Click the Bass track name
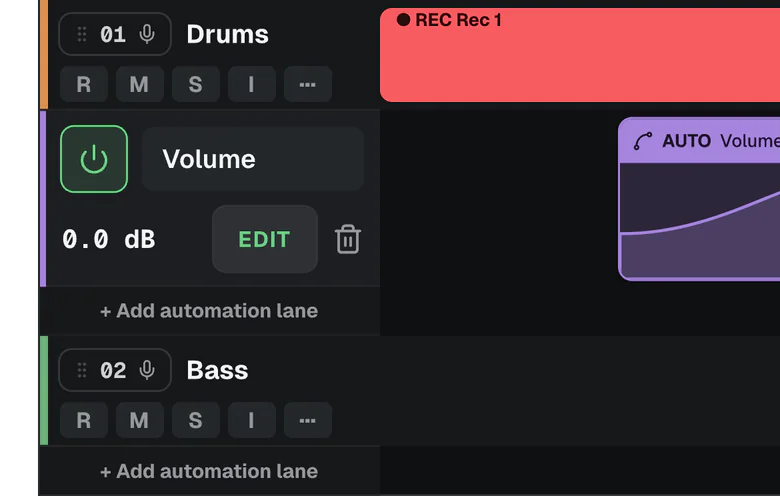The height and width of the screenshot is (496, 780). pyautogui.click(x=217, y=370)
